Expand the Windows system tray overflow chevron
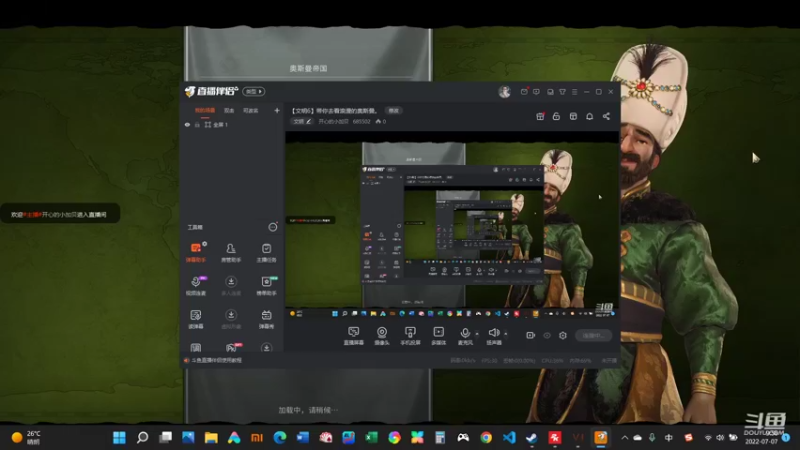The image size is (800, 450). [x=624, y=437]
